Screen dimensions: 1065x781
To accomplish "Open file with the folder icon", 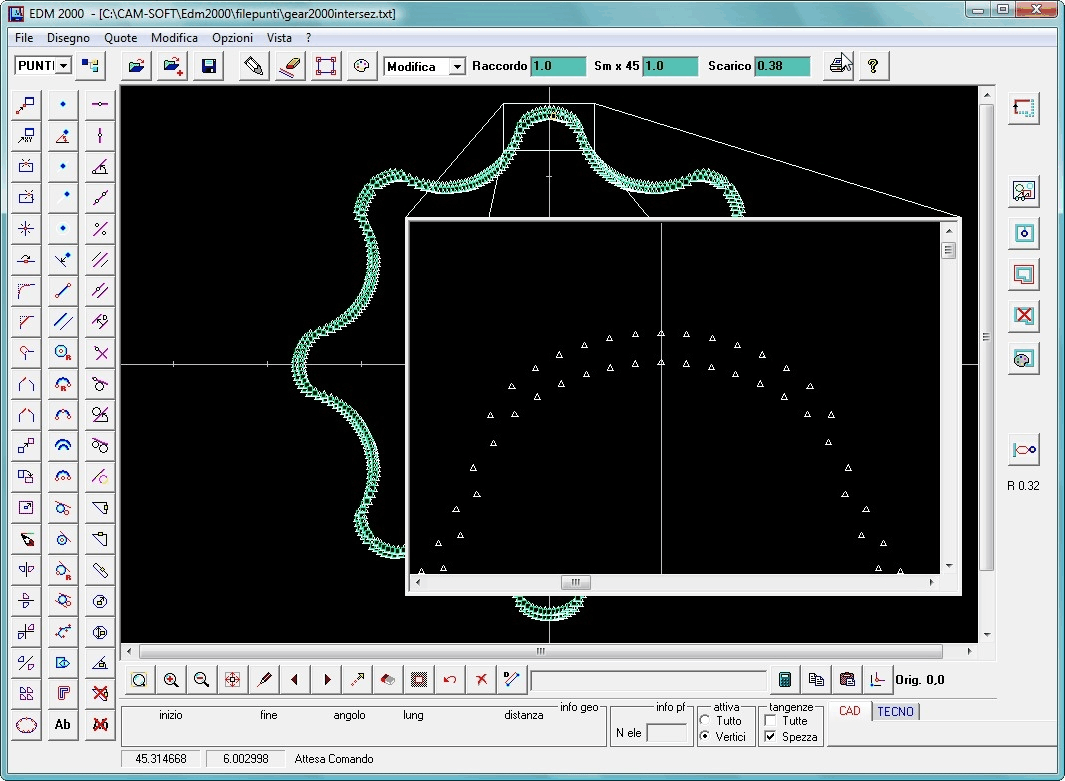I will (137, 66).
